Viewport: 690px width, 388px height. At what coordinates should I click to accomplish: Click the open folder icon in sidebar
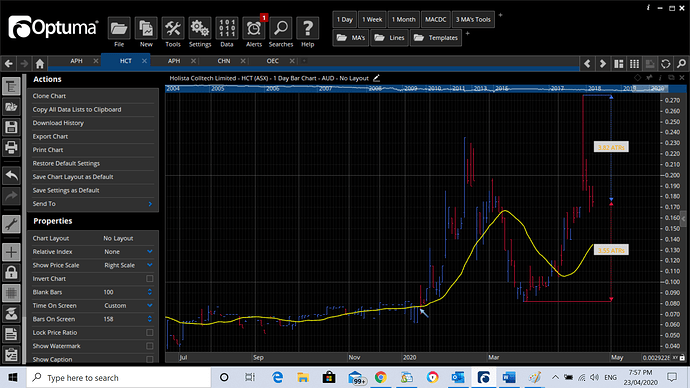[x=11, y=107]
